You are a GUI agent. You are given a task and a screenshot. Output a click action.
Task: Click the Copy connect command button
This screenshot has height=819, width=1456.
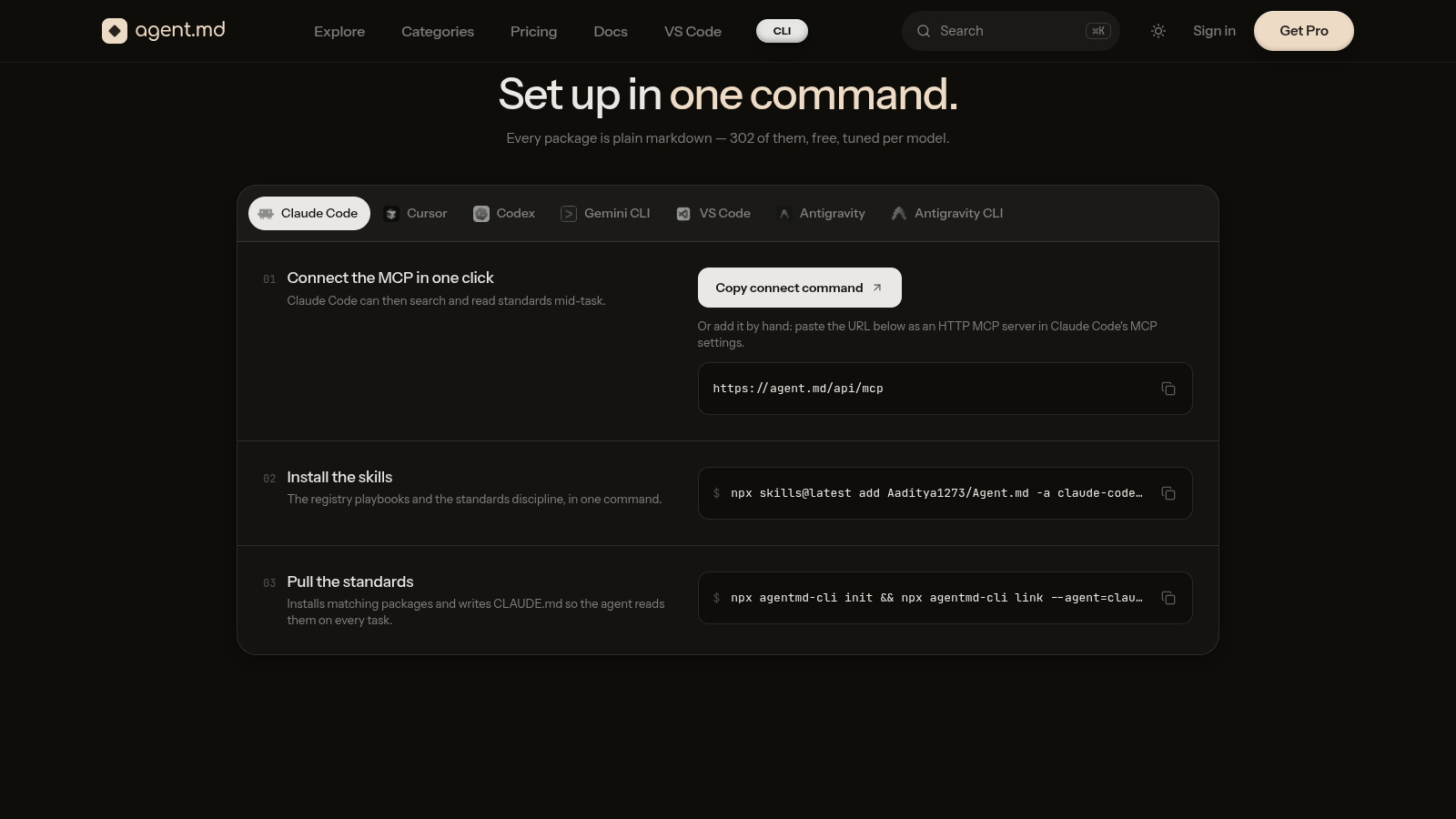pos(800,288)
